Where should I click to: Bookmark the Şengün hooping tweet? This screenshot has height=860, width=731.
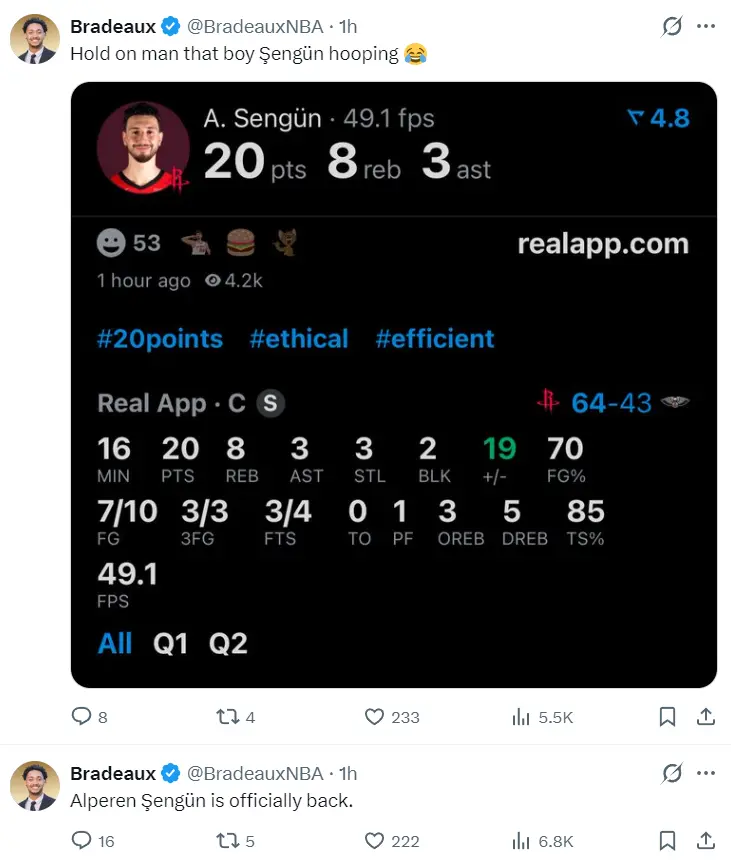click(667, 716)
